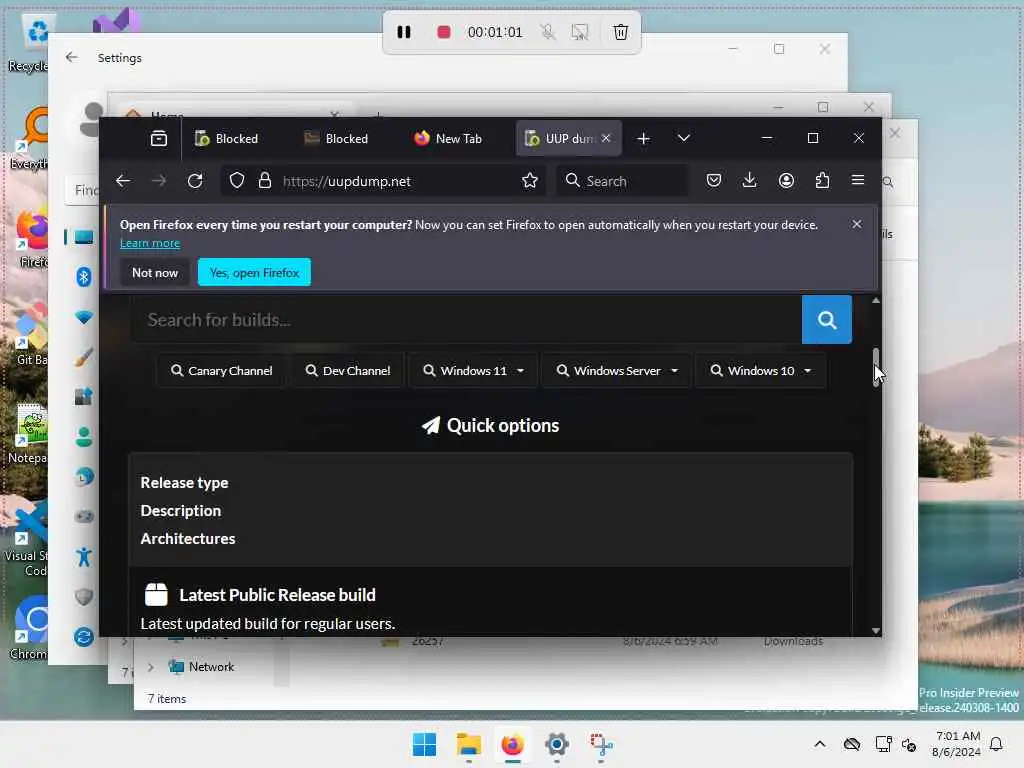Select the Dev Channel filter
1024x768 pixels.
coord(348,370)
